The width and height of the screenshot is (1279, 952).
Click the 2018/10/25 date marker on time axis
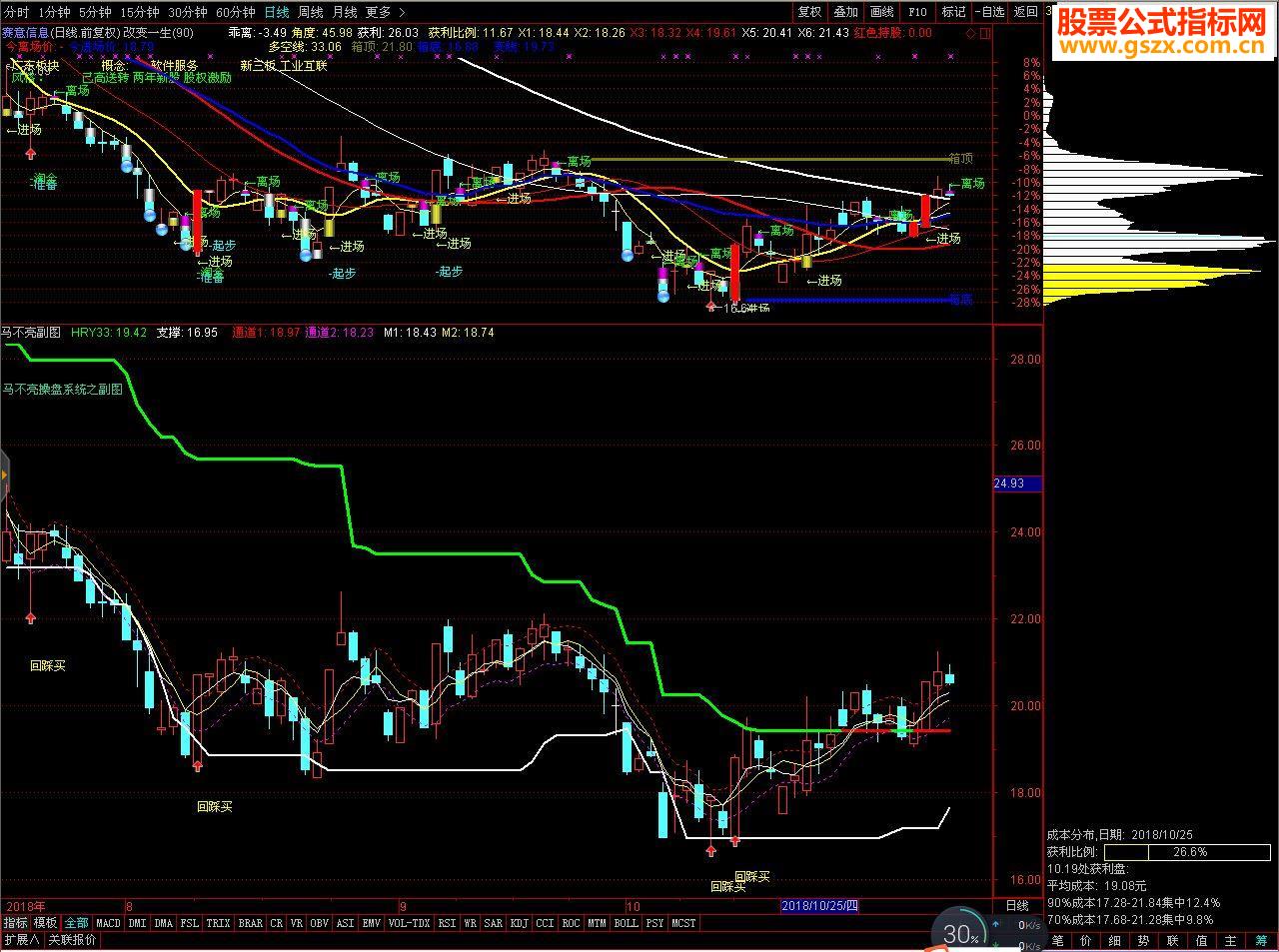click(x=819, y=906)
